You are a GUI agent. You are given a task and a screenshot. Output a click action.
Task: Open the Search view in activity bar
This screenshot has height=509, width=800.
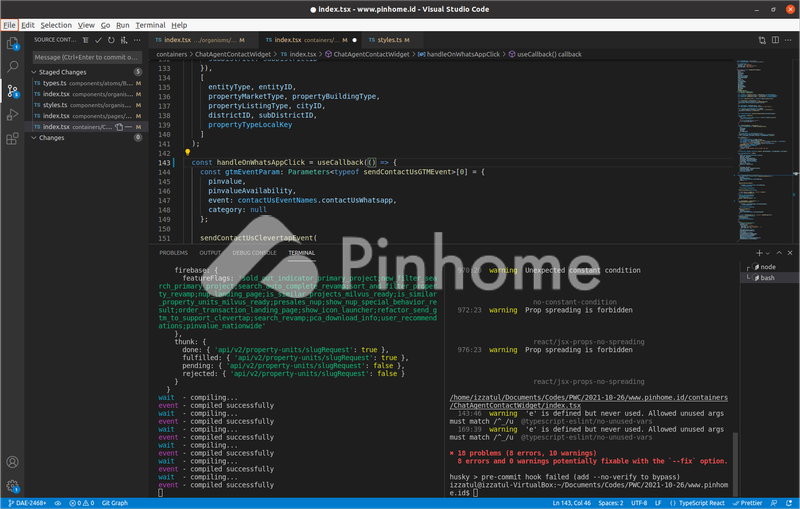13,66
